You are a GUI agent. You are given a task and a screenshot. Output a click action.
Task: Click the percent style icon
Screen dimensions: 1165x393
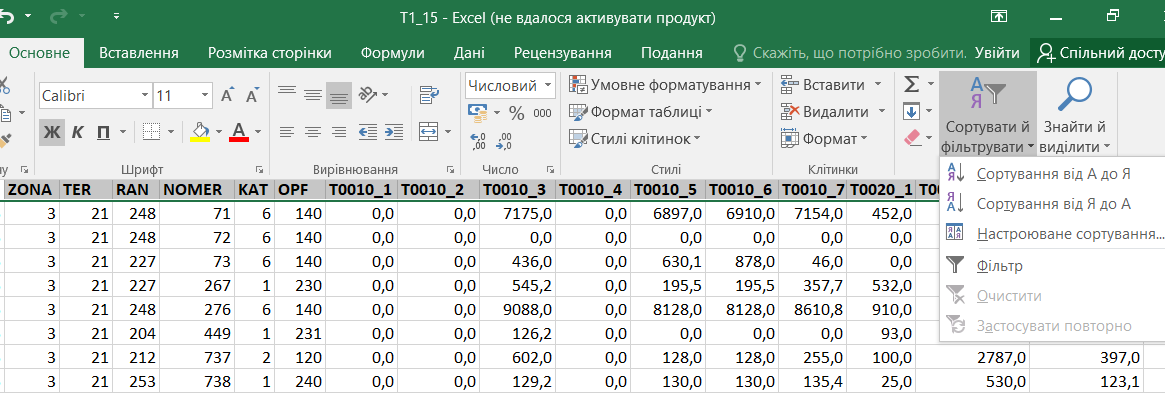pyautogui.click(x=516, y=113)
